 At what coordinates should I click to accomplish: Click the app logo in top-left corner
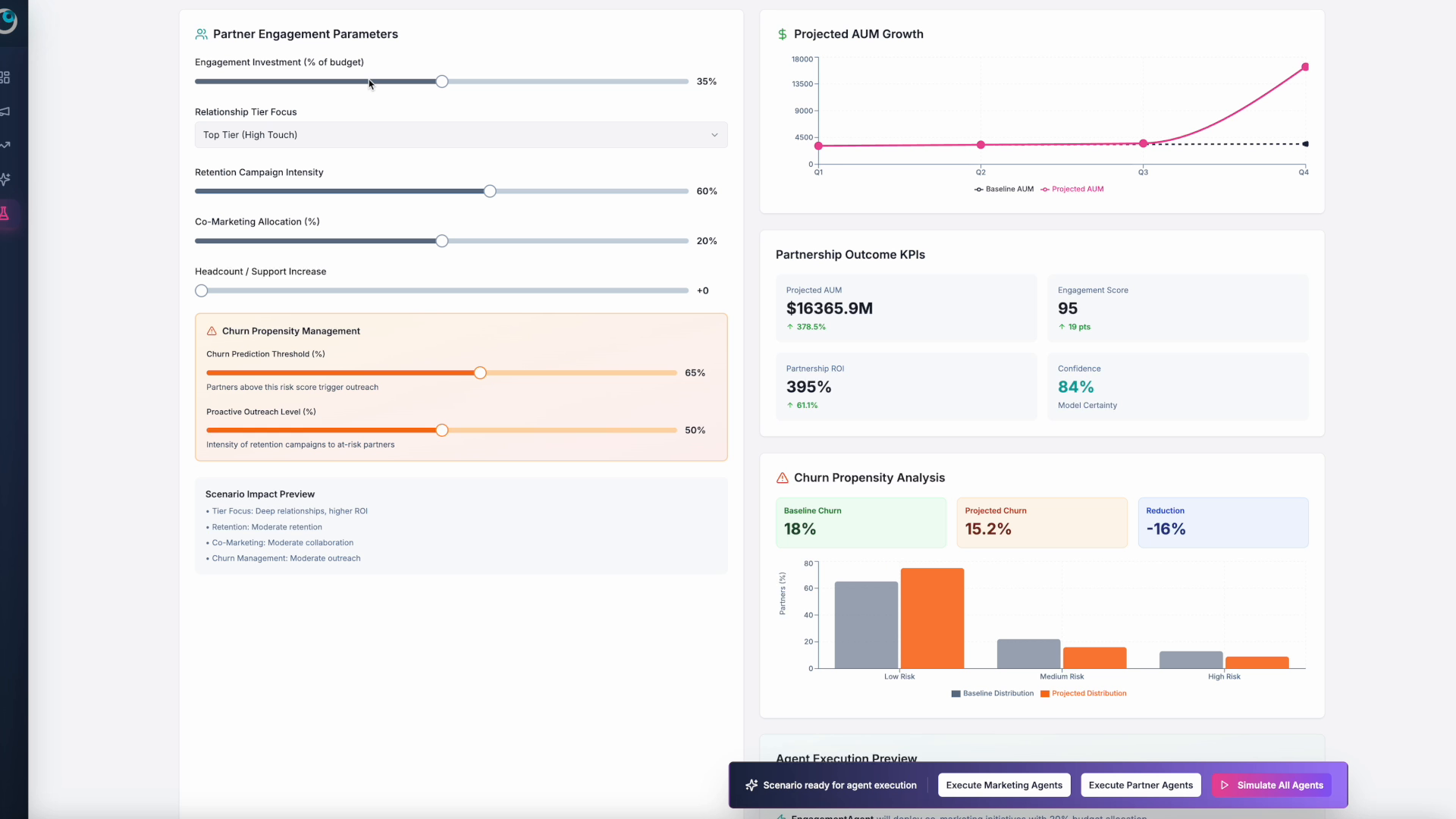8,19
